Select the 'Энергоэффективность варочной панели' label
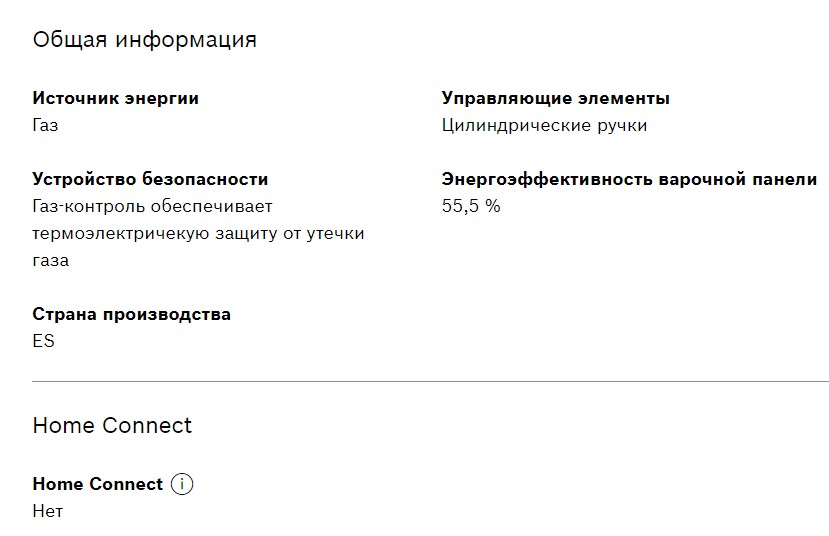829x536 pixels. (x=629, y=179)
